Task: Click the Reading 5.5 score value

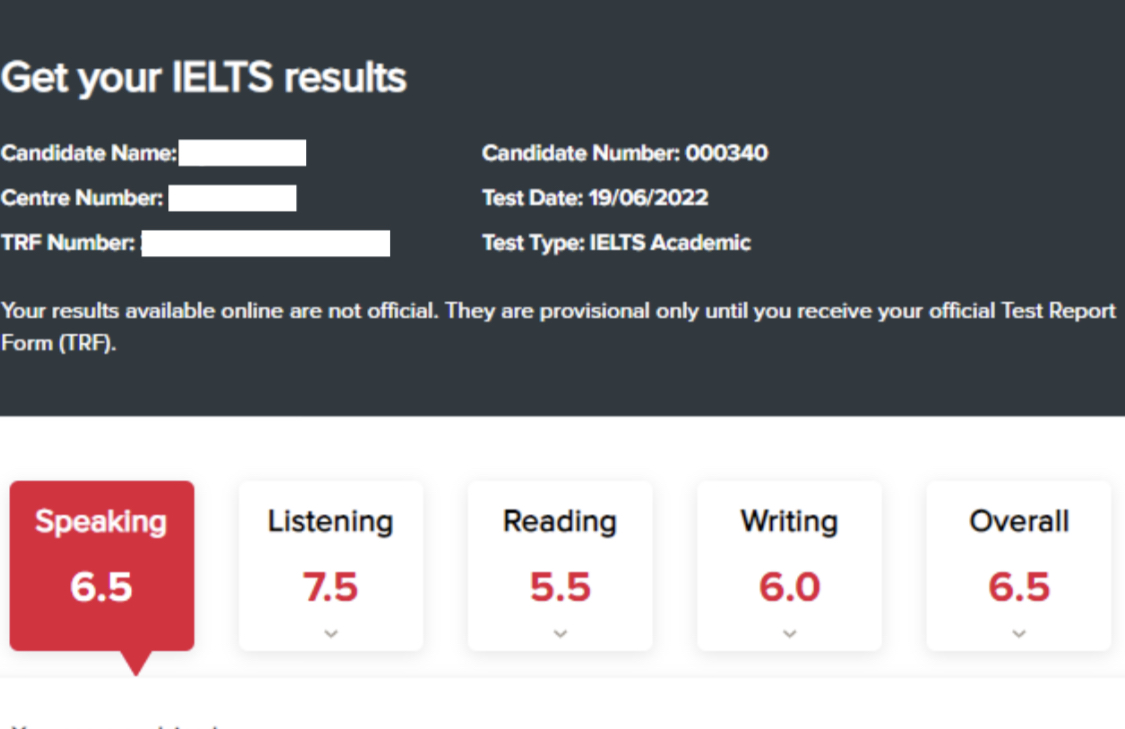Action: [560, 587]
